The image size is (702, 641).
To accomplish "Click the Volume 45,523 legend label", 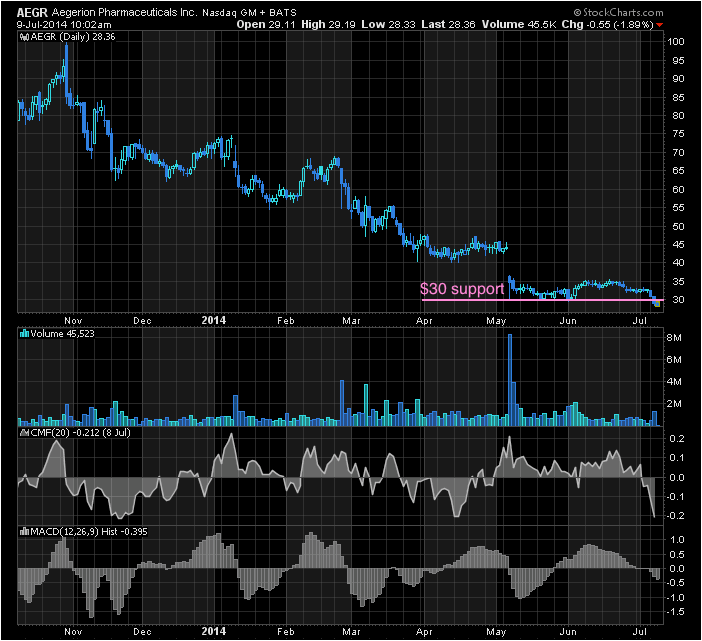I will point(62,333).
